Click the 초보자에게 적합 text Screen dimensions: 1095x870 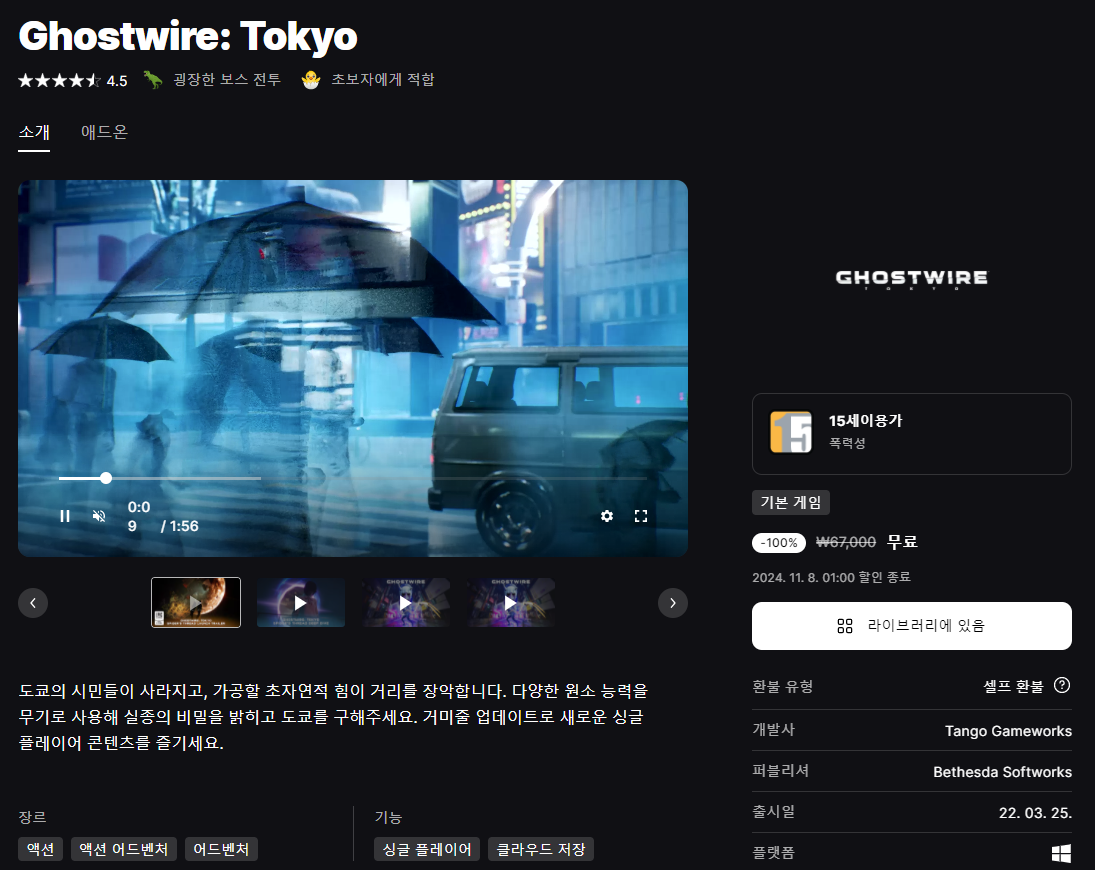pos(383,80)
